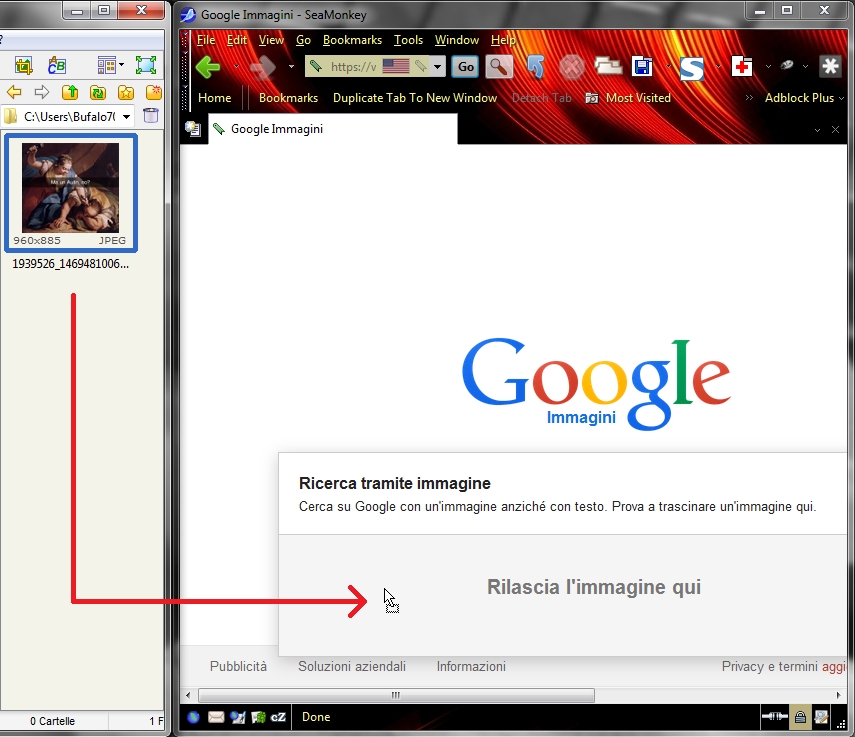
Task: Click the padlock security icon
Action: pos(800,717)
